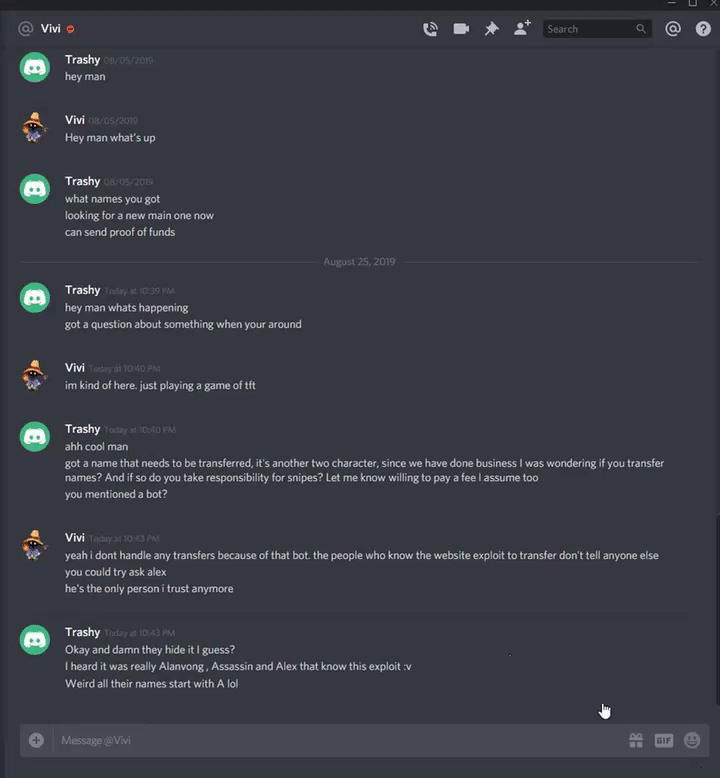
Task: Click Trashy's avatar on the 'hey man' message
Action: tap(35, 67)
